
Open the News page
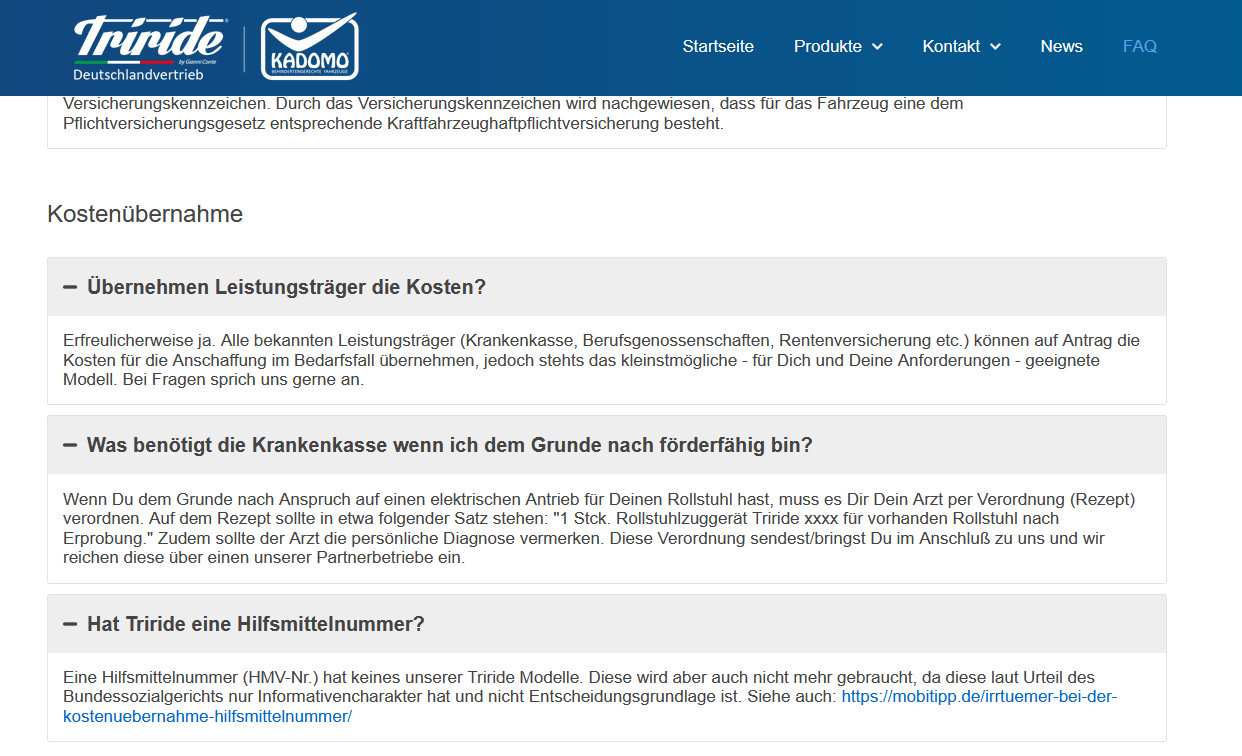[x=1061, y=46]
